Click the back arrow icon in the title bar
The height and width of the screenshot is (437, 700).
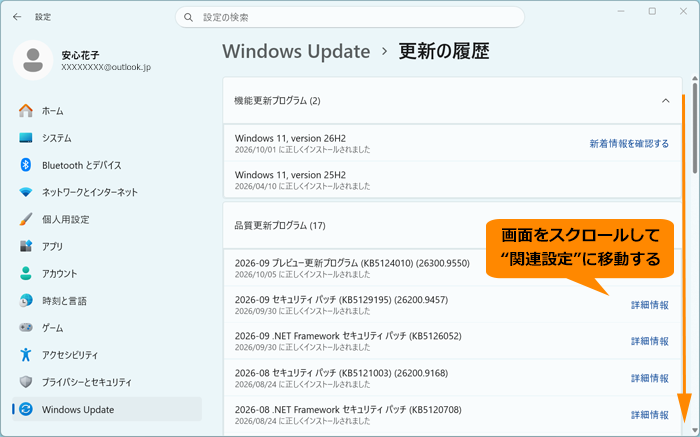(17, 17)
